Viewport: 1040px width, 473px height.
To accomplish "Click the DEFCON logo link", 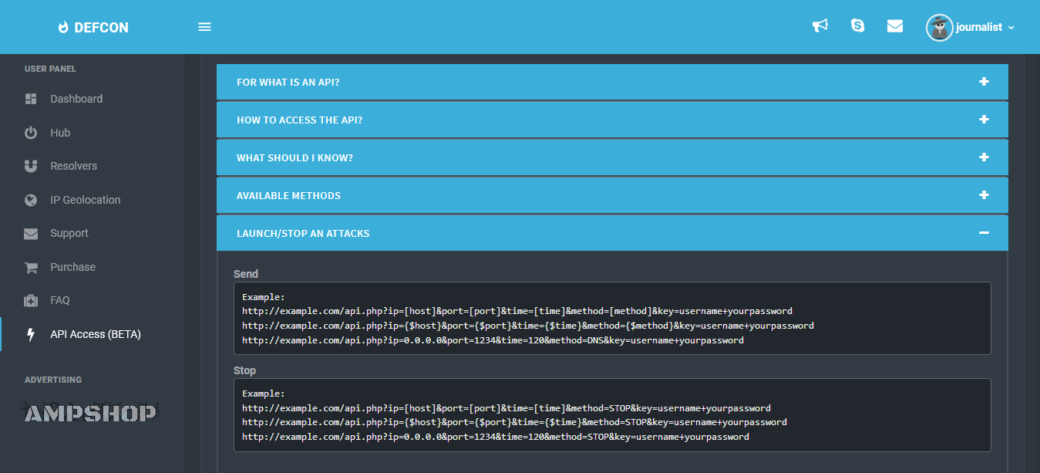I will click(92, 27).
